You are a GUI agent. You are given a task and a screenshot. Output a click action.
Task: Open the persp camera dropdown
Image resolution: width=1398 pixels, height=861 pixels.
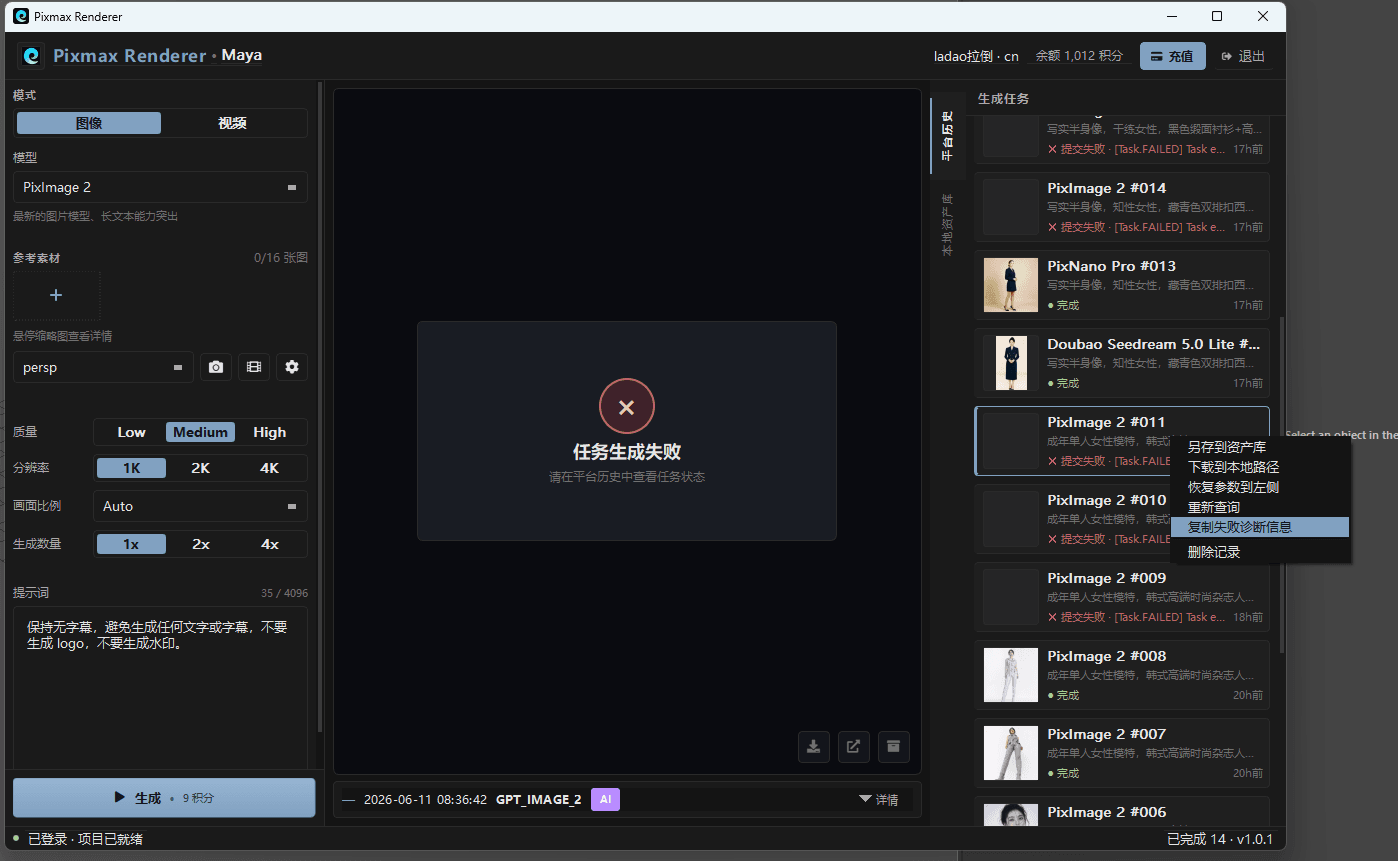point(104,367)
